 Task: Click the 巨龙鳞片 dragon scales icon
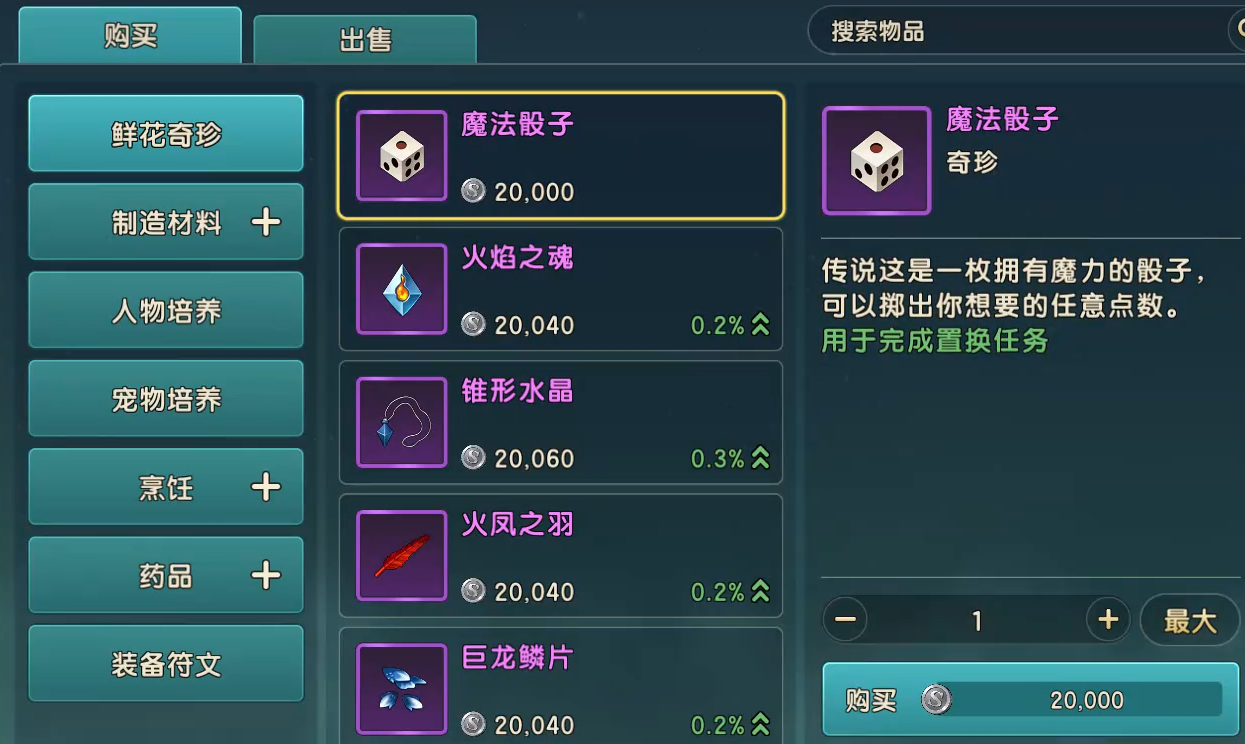tap(402, 689)
